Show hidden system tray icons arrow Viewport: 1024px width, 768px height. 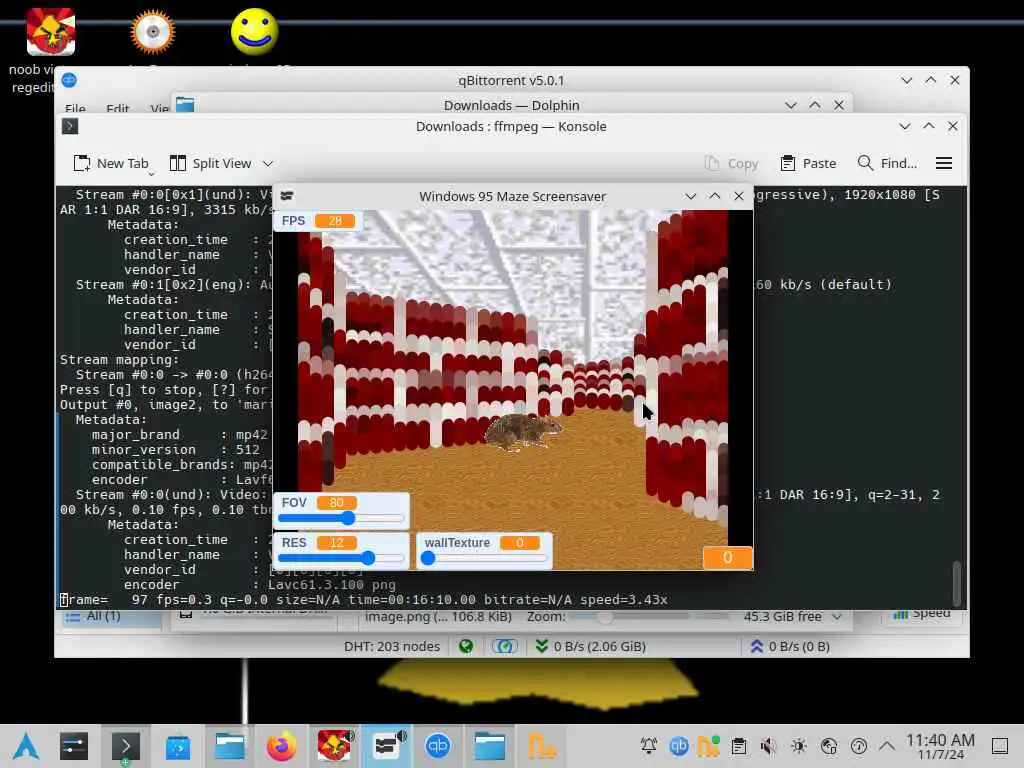886,746
